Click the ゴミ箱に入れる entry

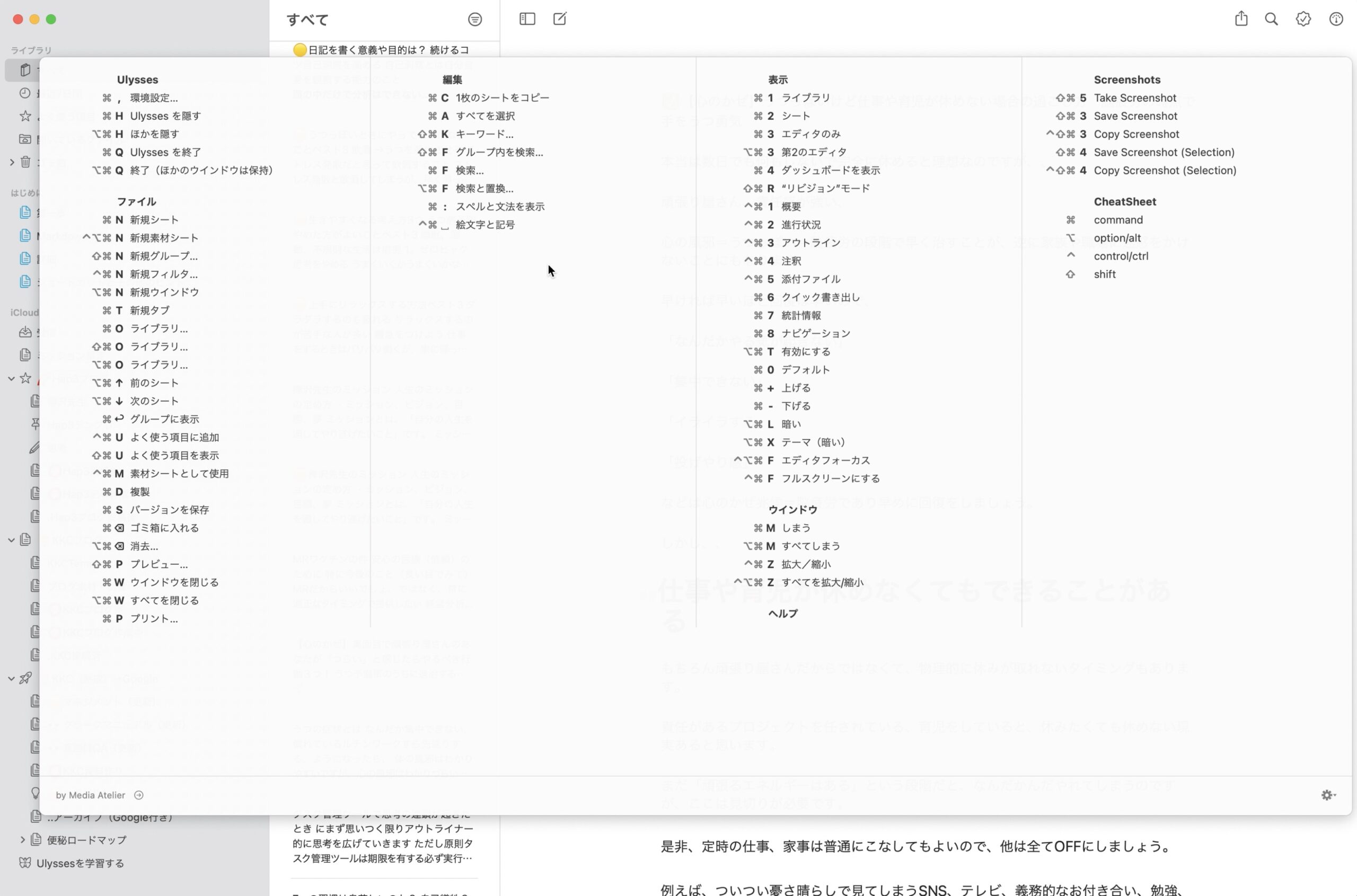[x=165, y=528]
